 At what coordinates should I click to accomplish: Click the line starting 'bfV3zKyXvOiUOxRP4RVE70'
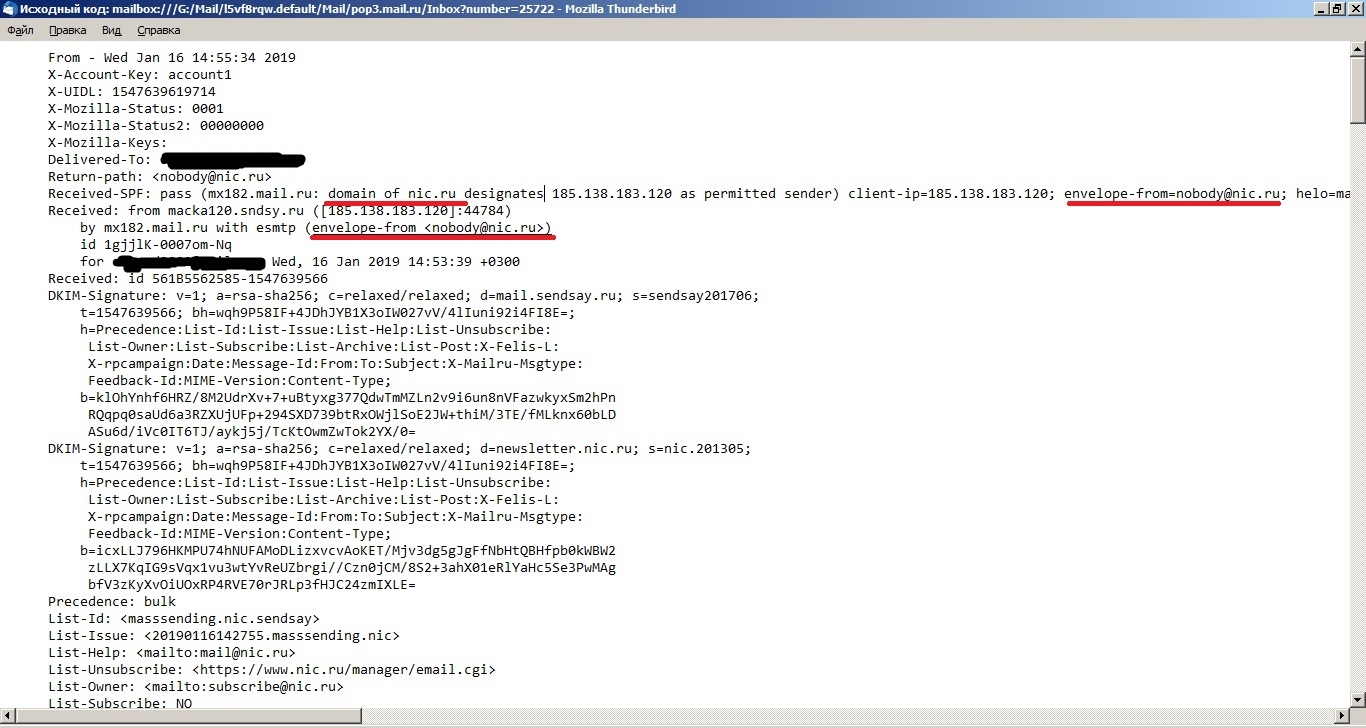click(x=252, y=584)
